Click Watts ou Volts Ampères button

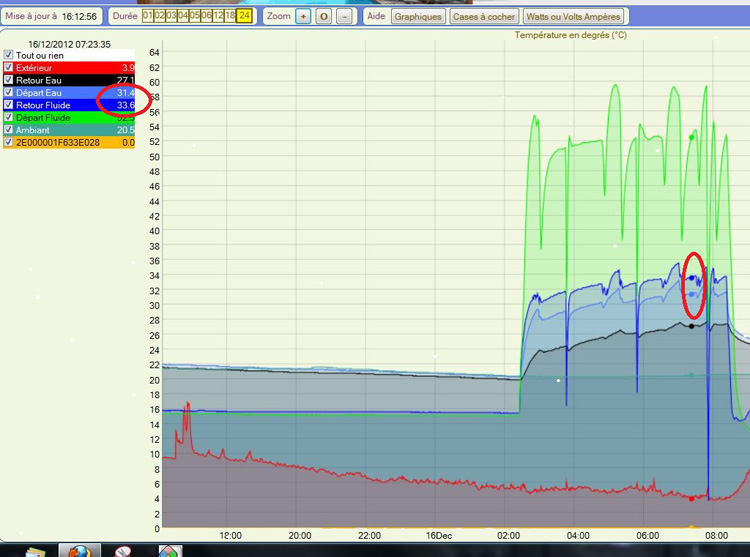[x=573, y=17]
